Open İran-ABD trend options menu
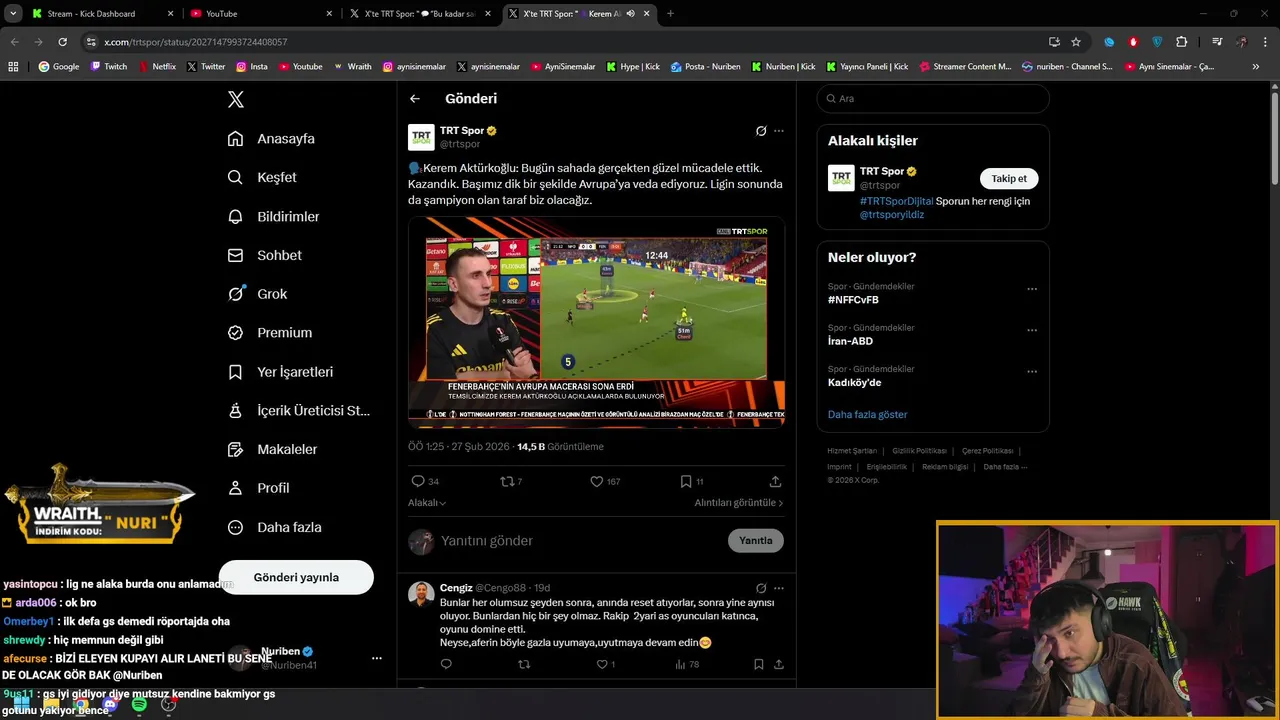Viewport: 1280px width, 720px height. (x=1032, y=330)
